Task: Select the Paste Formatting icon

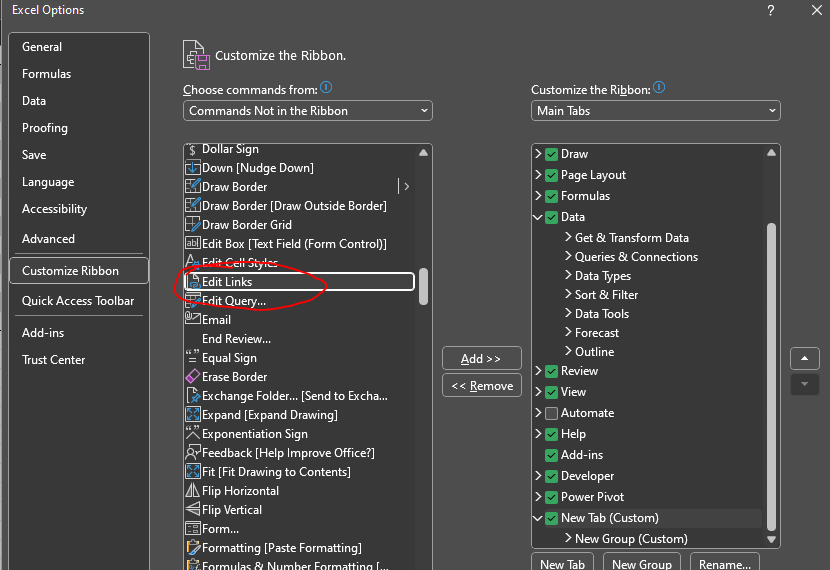Action: (x=193, y=548)
